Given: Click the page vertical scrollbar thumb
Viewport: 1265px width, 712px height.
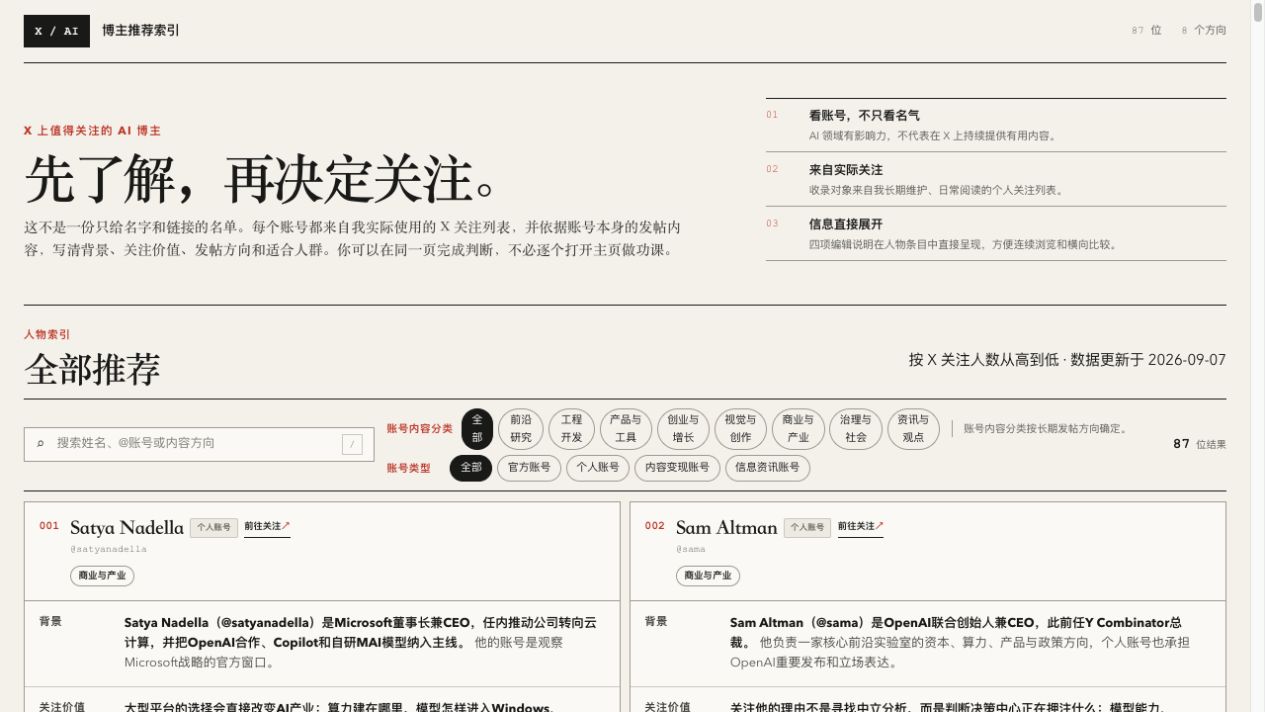Looking at the screenshot, I should [x=1258, y=12].
